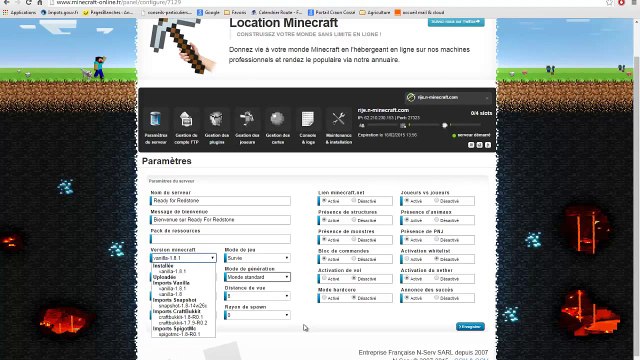Select Désactivé for Présence de monstres
This screenshot has height=360, width=640.
pyautogui.click(x=354, y=240)
